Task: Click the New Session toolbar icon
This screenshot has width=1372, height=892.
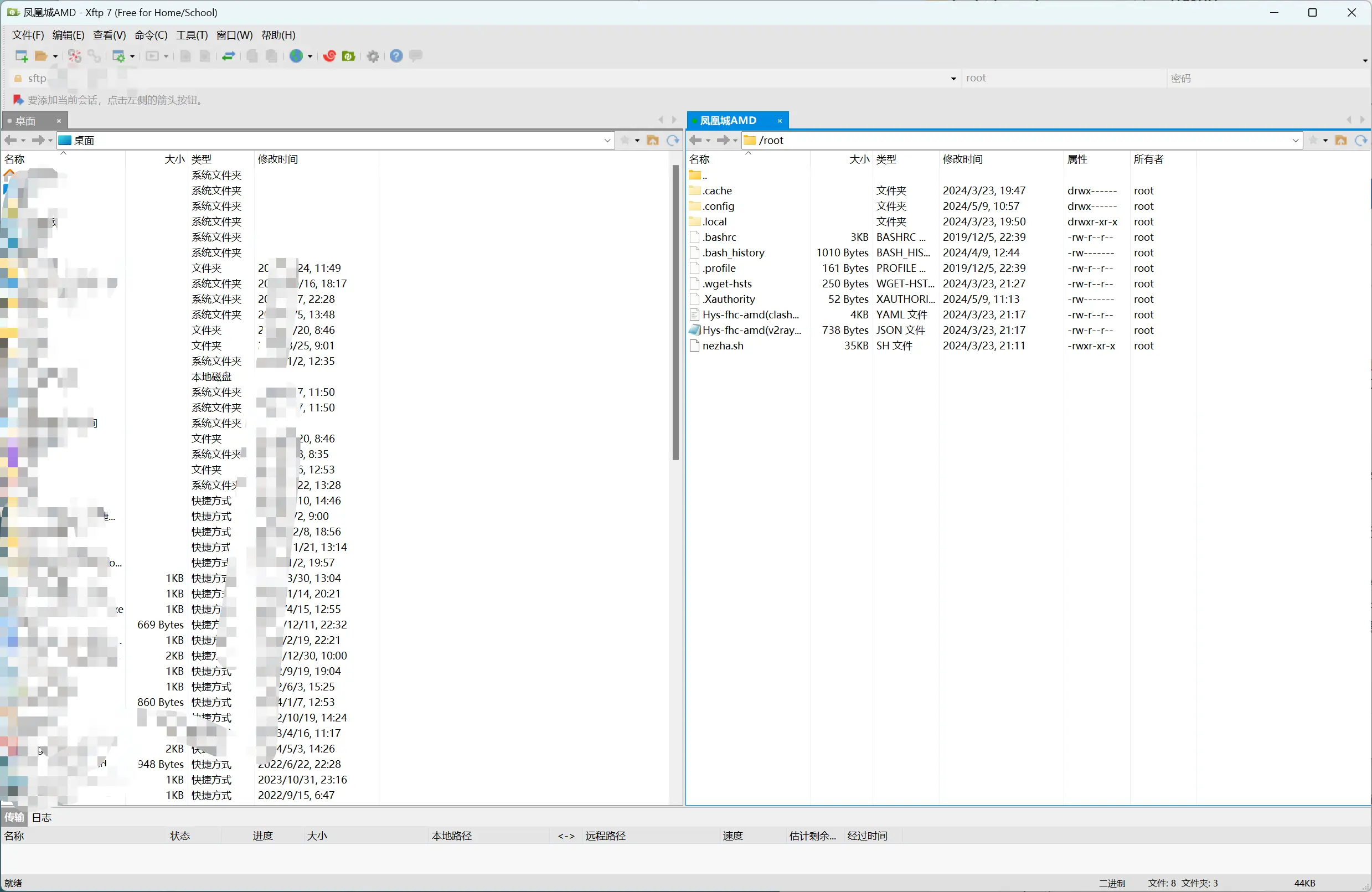Action: (x=22, y=56)
